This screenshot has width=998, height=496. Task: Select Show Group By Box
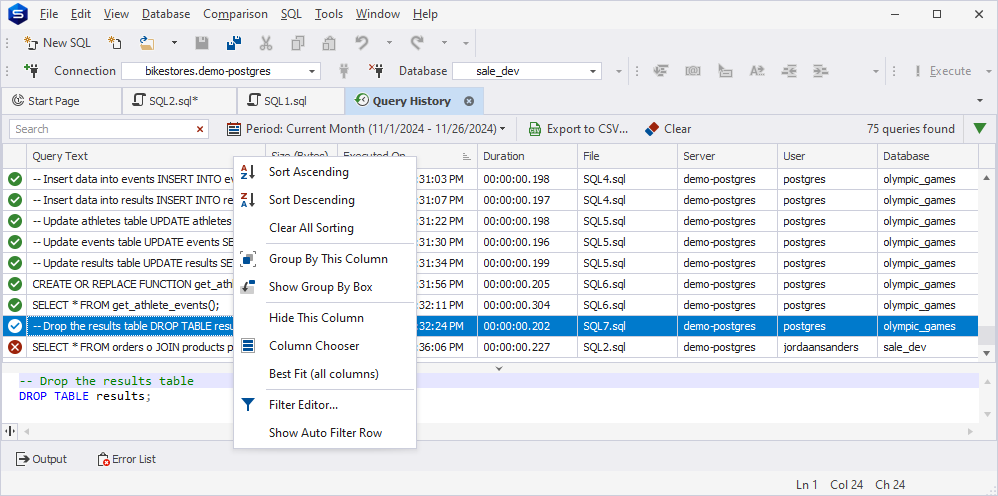pyautogui.click(x=325, y=287)
